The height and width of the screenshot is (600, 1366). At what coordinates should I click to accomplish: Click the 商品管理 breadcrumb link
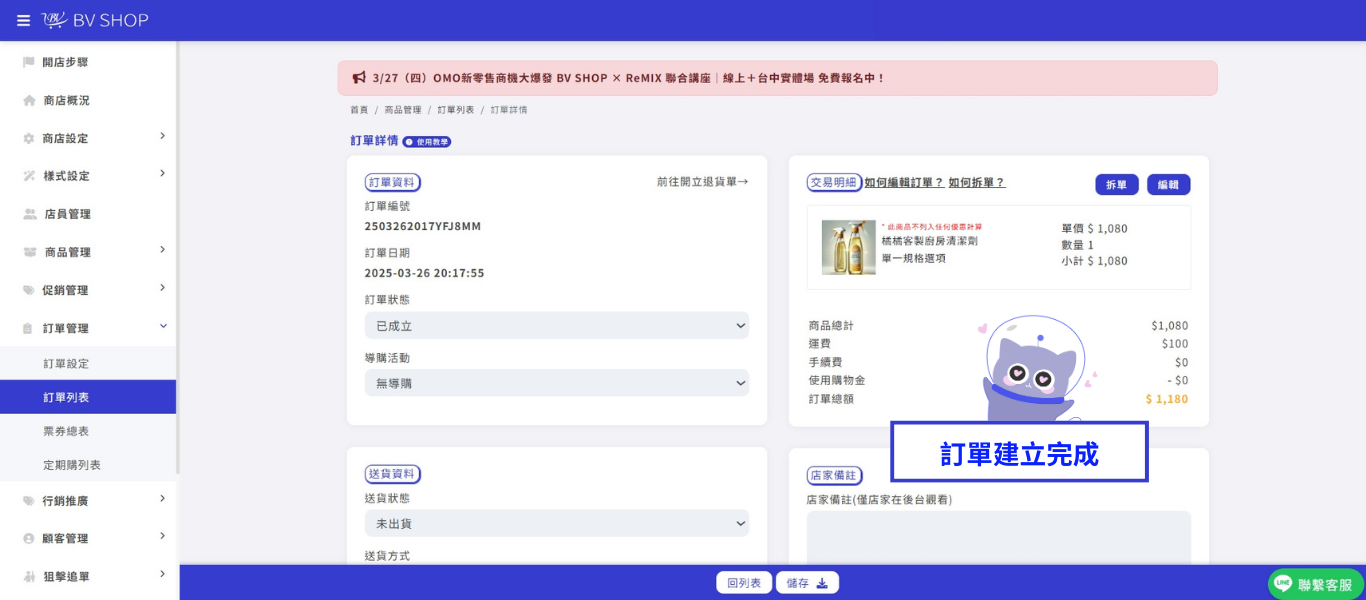403,110
